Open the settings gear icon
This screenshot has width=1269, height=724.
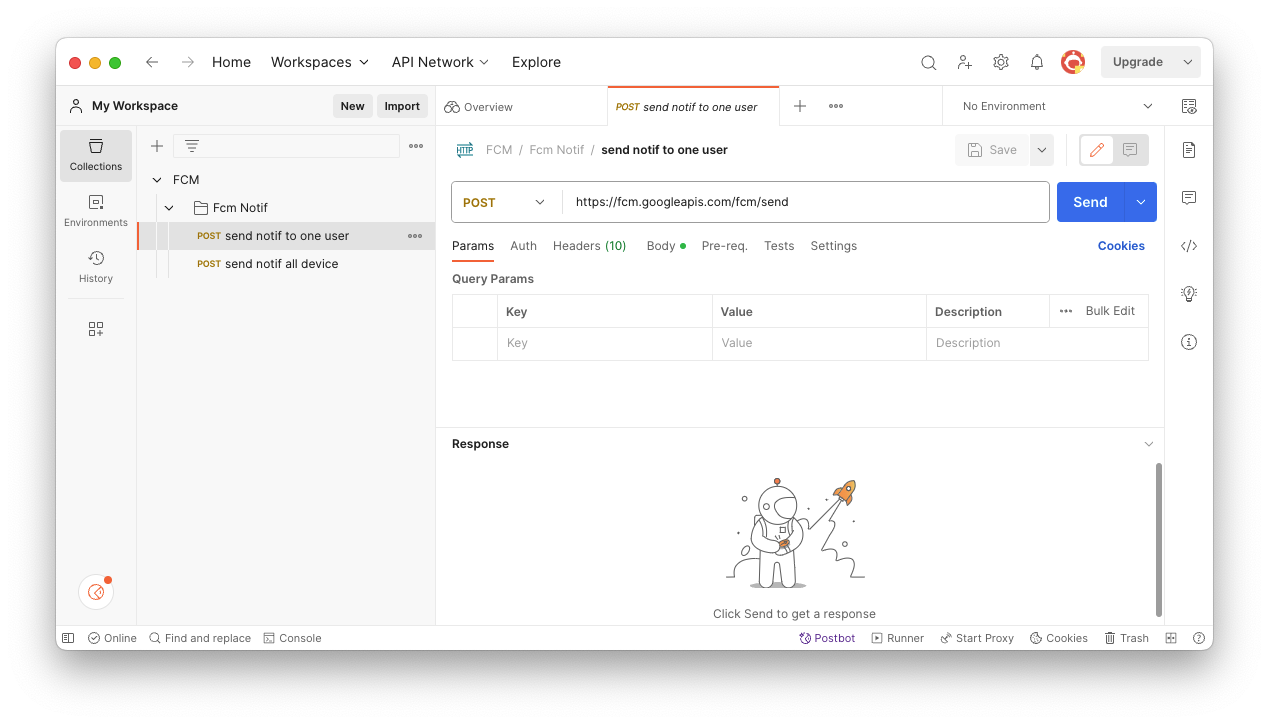[1001, 62]
